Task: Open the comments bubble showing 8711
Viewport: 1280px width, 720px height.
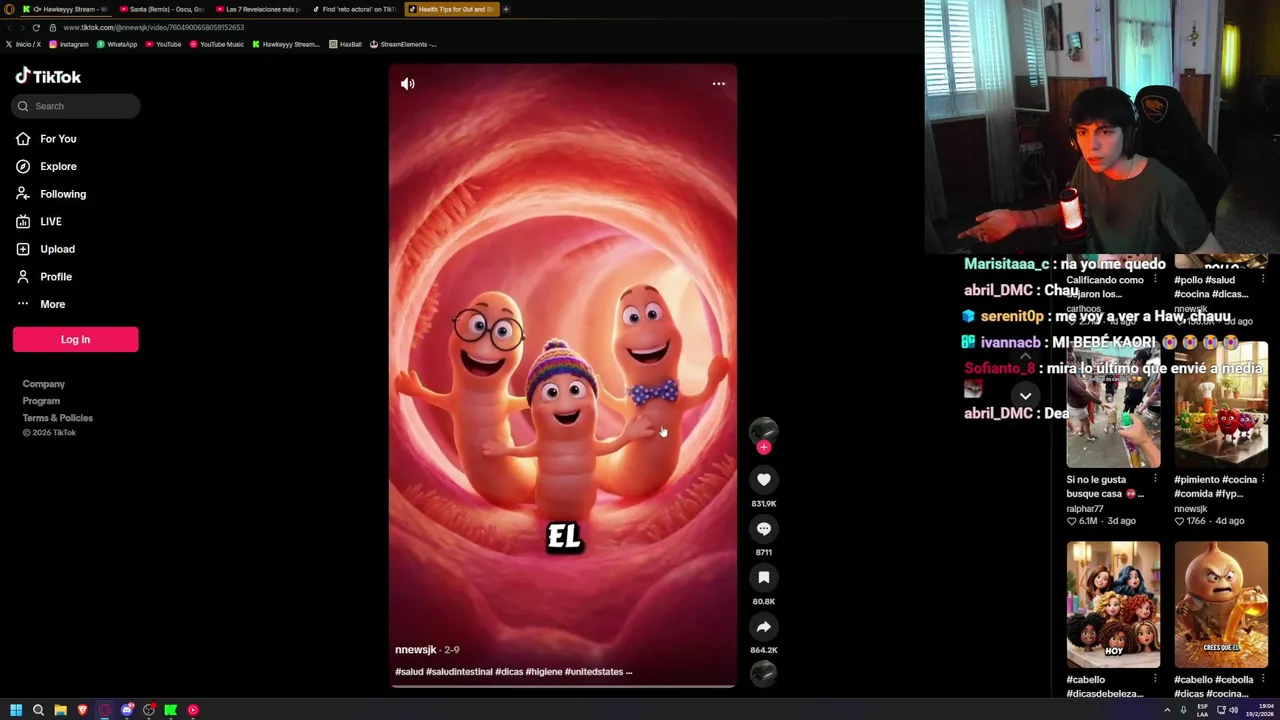Action: [x=763, y=529]
